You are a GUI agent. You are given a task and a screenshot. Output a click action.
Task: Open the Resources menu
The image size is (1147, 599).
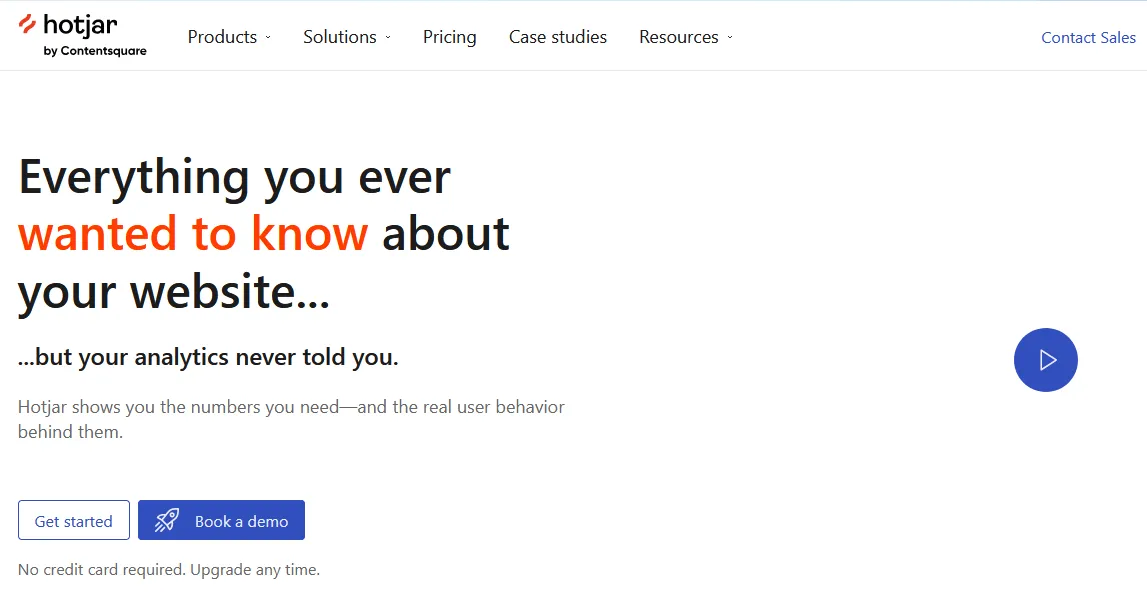tap(678, 37)
